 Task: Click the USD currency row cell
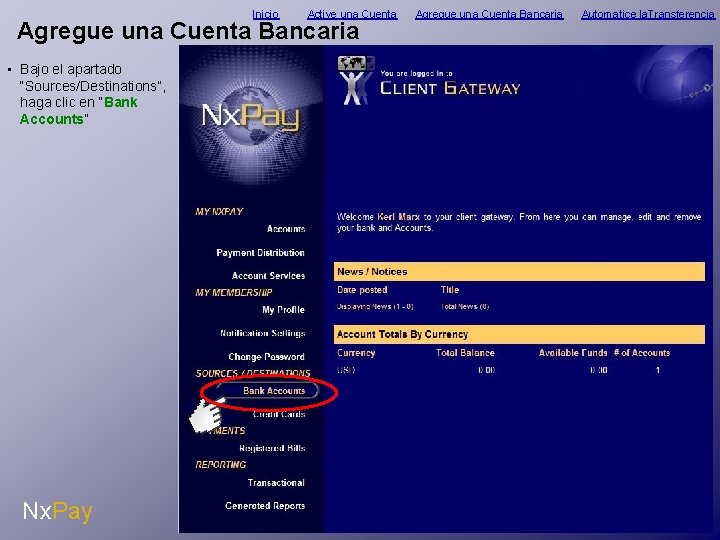[346, 370]
